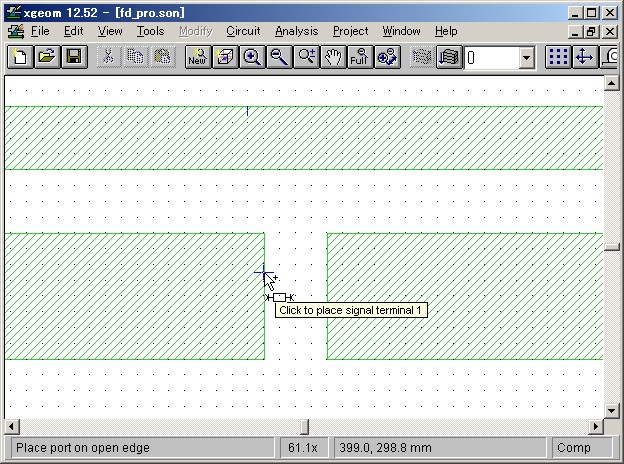Click the Copy icon in toolbar

click(135, 57)
